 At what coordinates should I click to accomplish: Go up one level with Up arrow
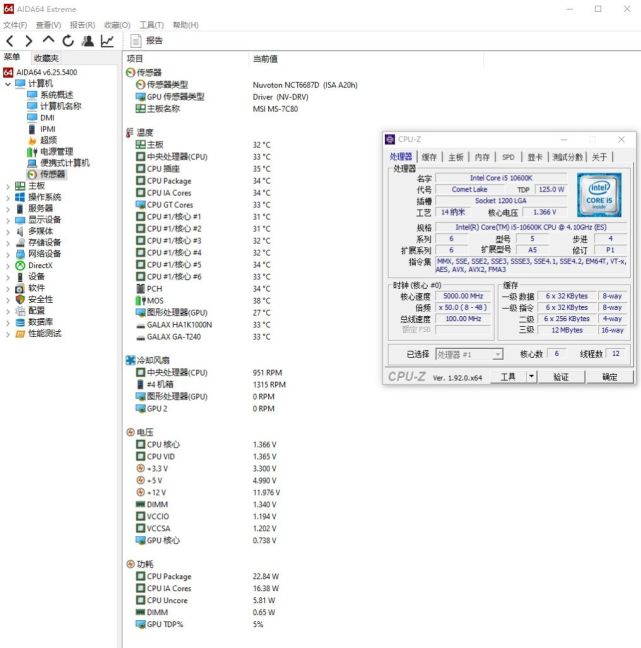pyautogui.click(x=49, y=41)
